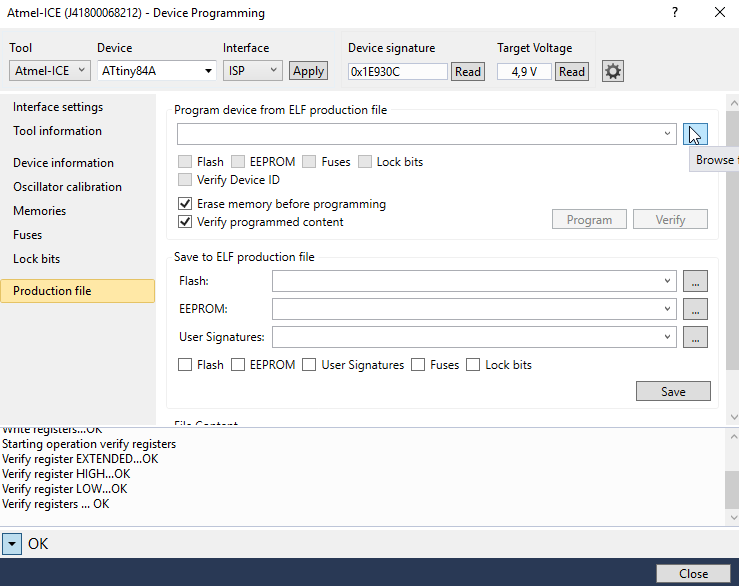Click log line 'Starting operation verify registers'
The image size is (739, 586).
point(89,444)
